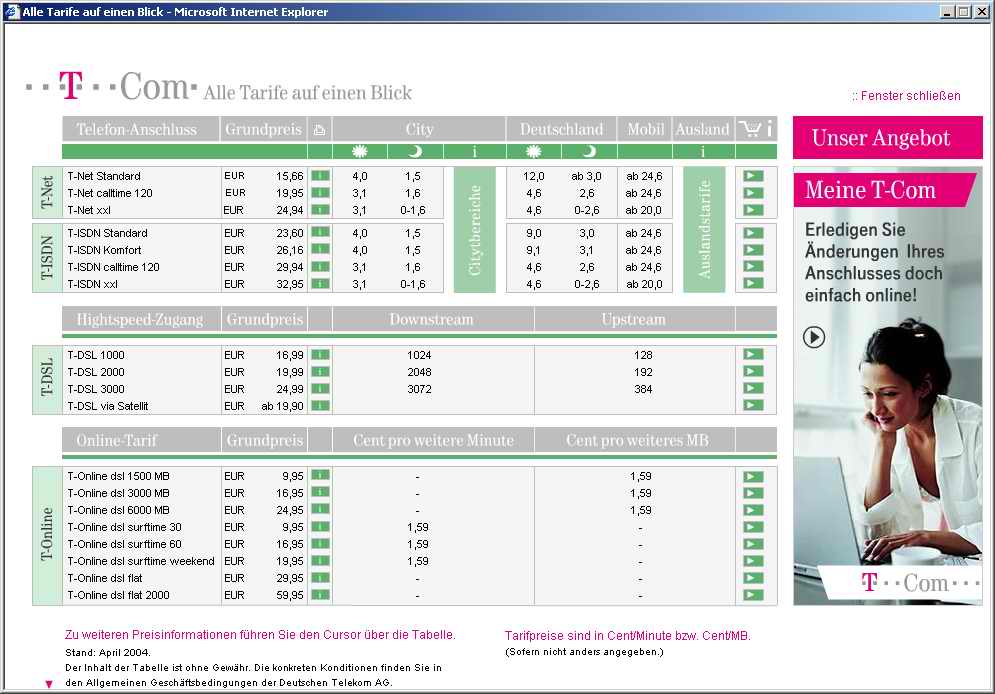The width and height of the screenshot is (995, 694).
Task: Click the "59,95" price value
Action: [290, 595]
